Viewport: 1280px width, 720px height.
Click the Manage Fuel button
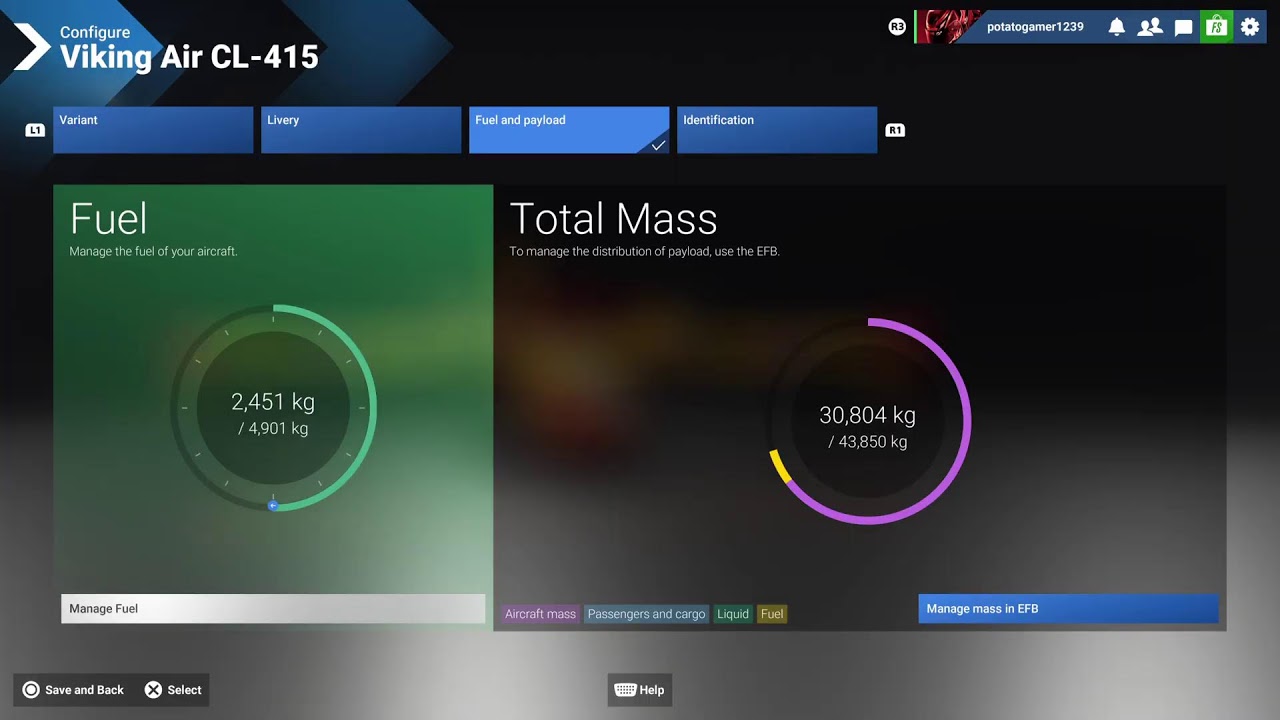pos(273,609)
